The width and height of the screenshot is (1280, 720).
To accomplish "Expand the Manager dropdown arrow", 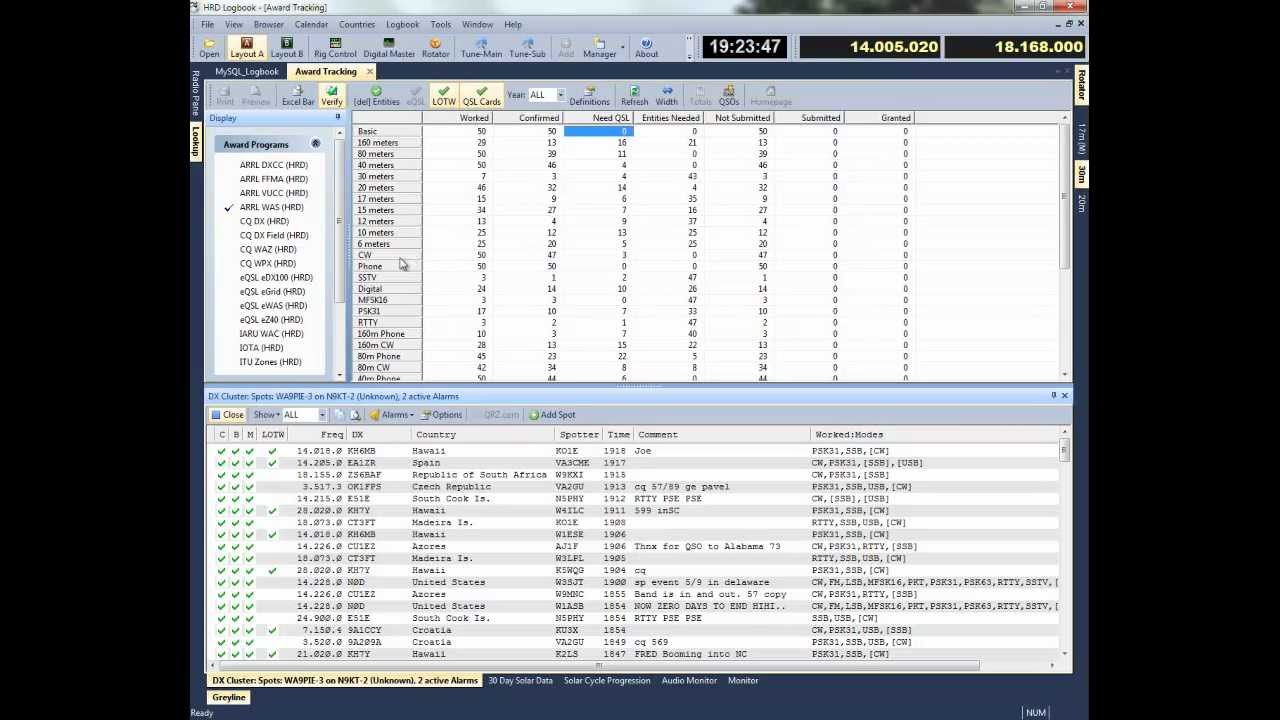I will [623, 48].
